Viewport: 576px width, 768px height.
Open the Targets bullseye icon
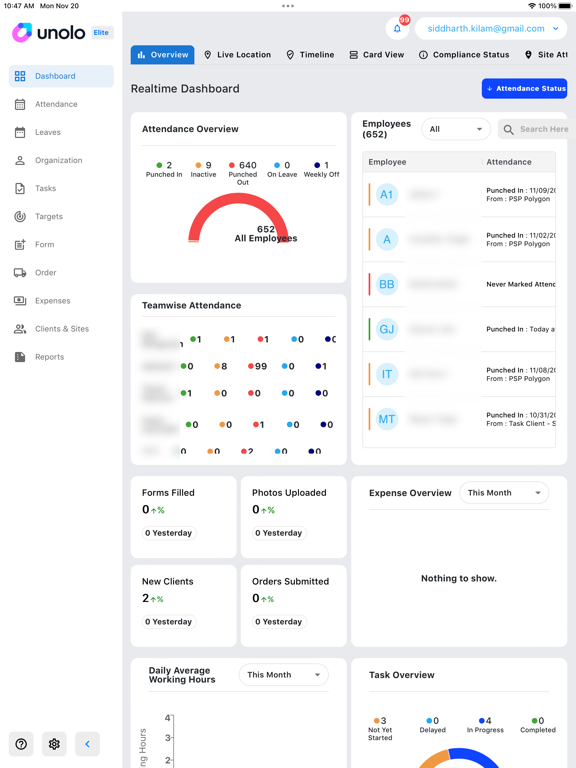coord(20,216)
